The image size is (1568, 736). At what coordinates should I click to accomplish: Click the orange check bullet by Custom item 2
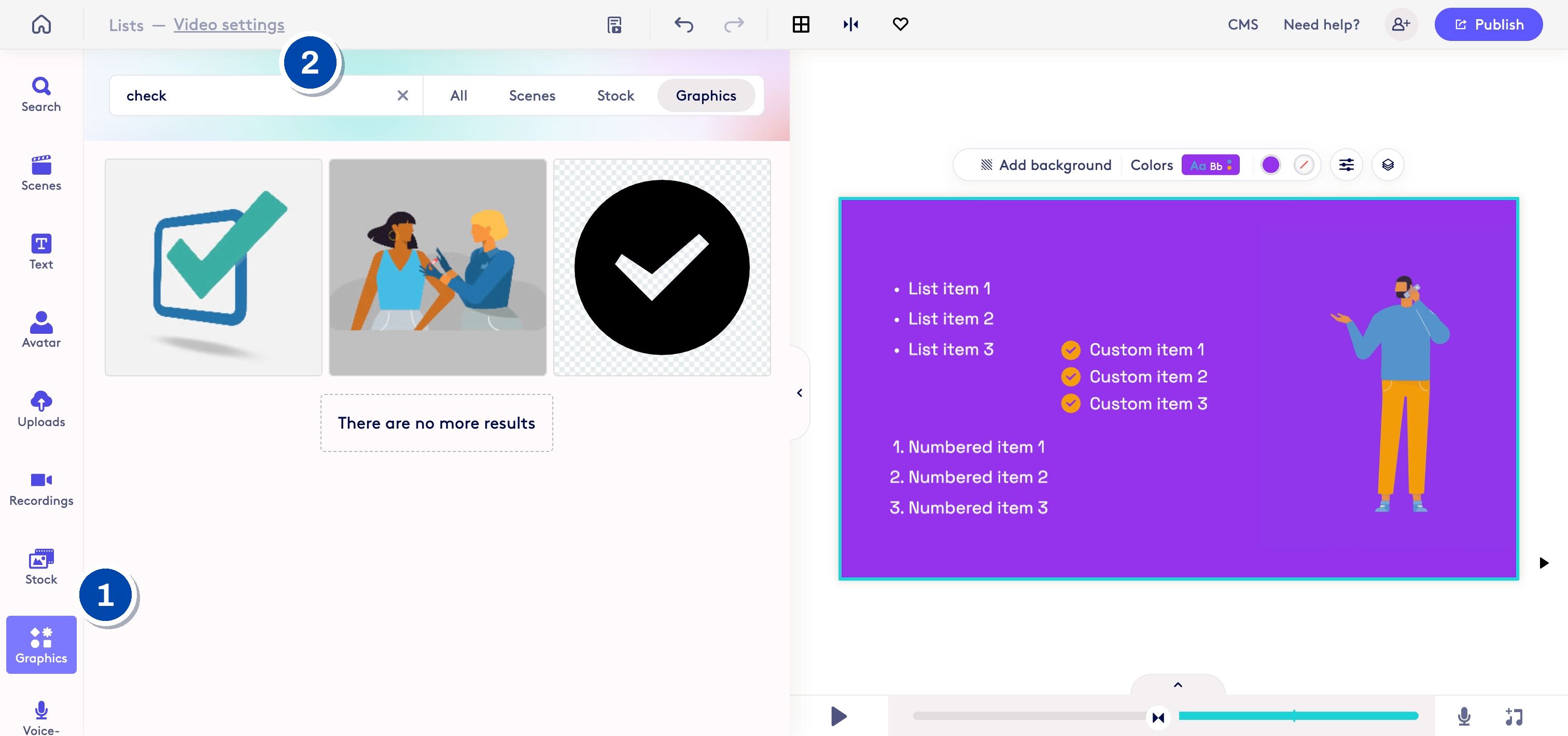click(x=1070, y=377)
